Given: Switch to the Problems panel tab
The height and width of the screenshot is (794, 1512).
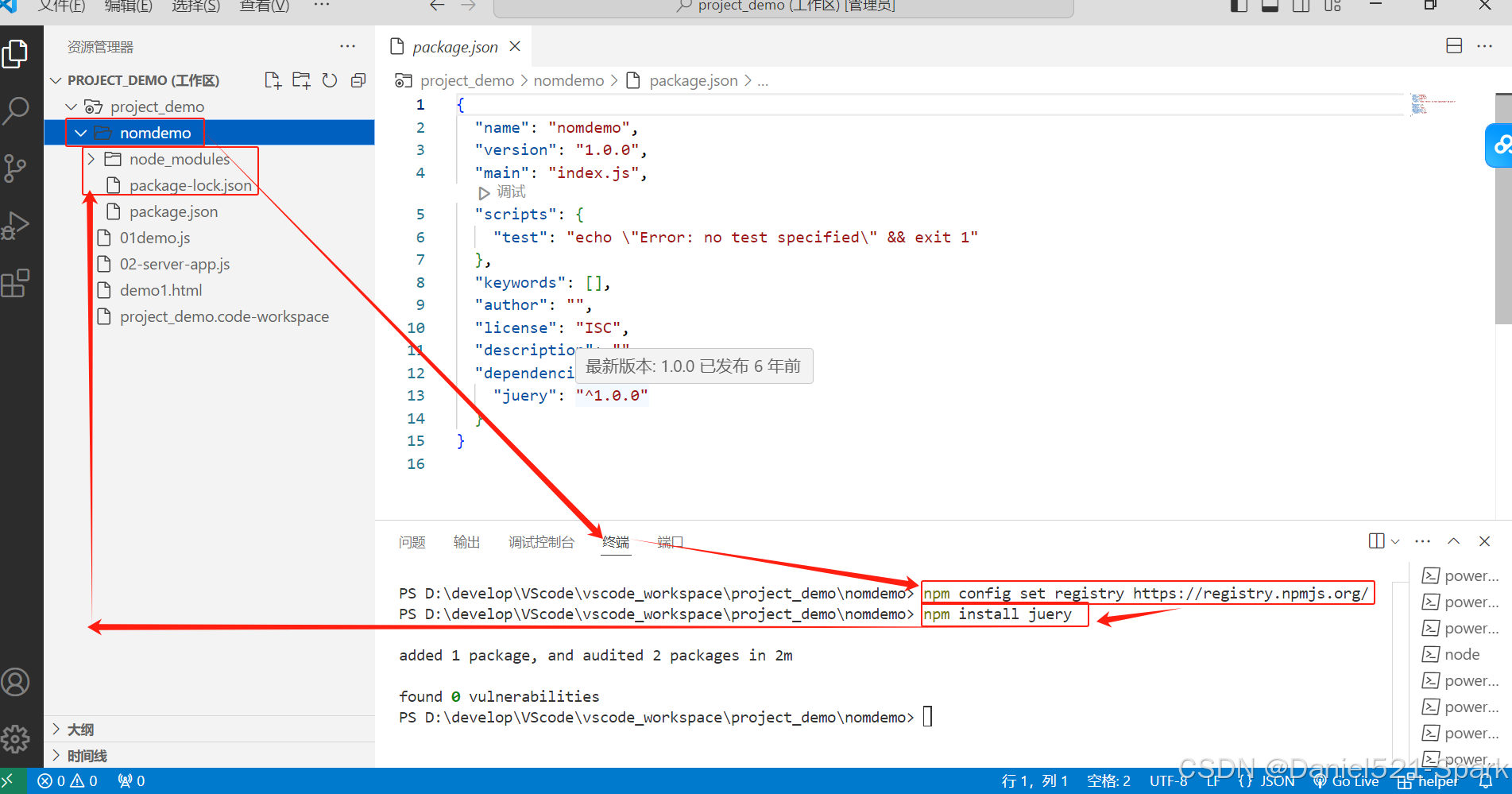Looking at the screenshot, I should [412, 542].
